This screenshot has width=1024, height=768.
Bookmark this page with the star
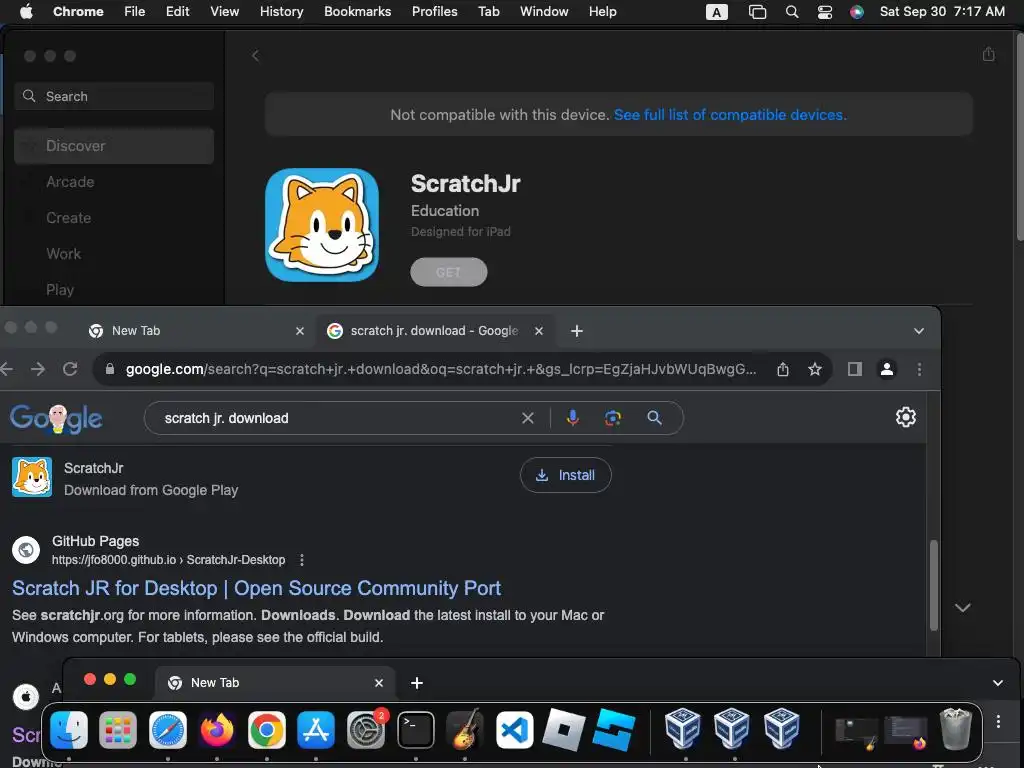(814, 370)
